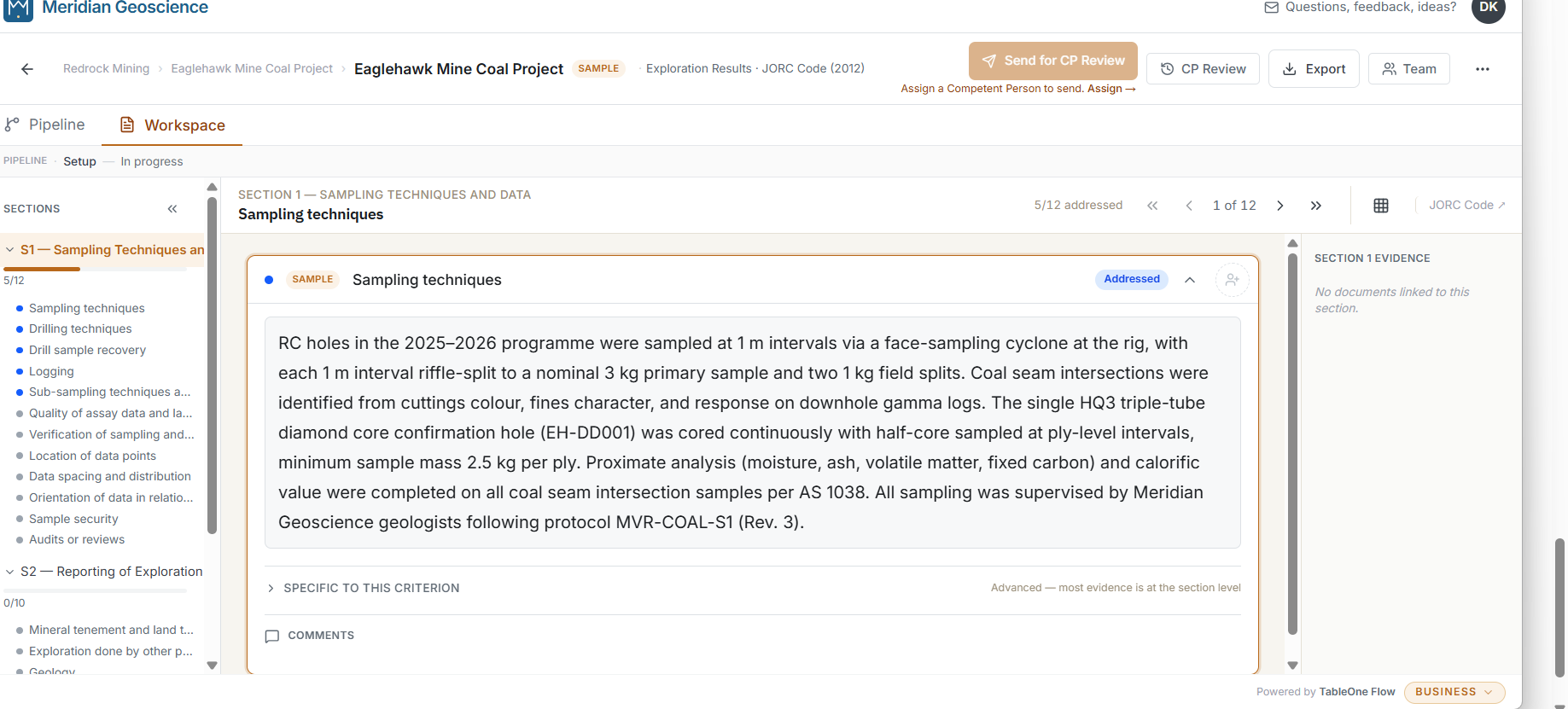The image size is (1568, 709).
Task: Click the sidebar scrollbar down arrow
Action: (x=213, y=665)
